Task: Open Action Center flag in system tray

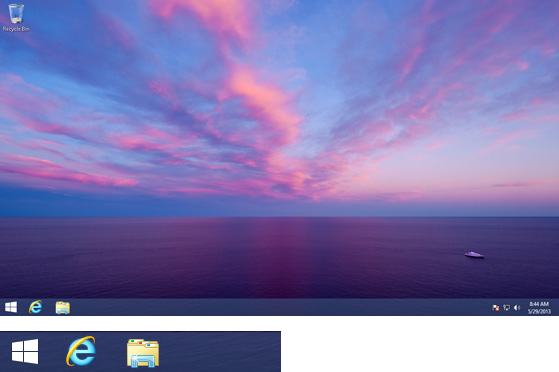Action: click(496, 307)
